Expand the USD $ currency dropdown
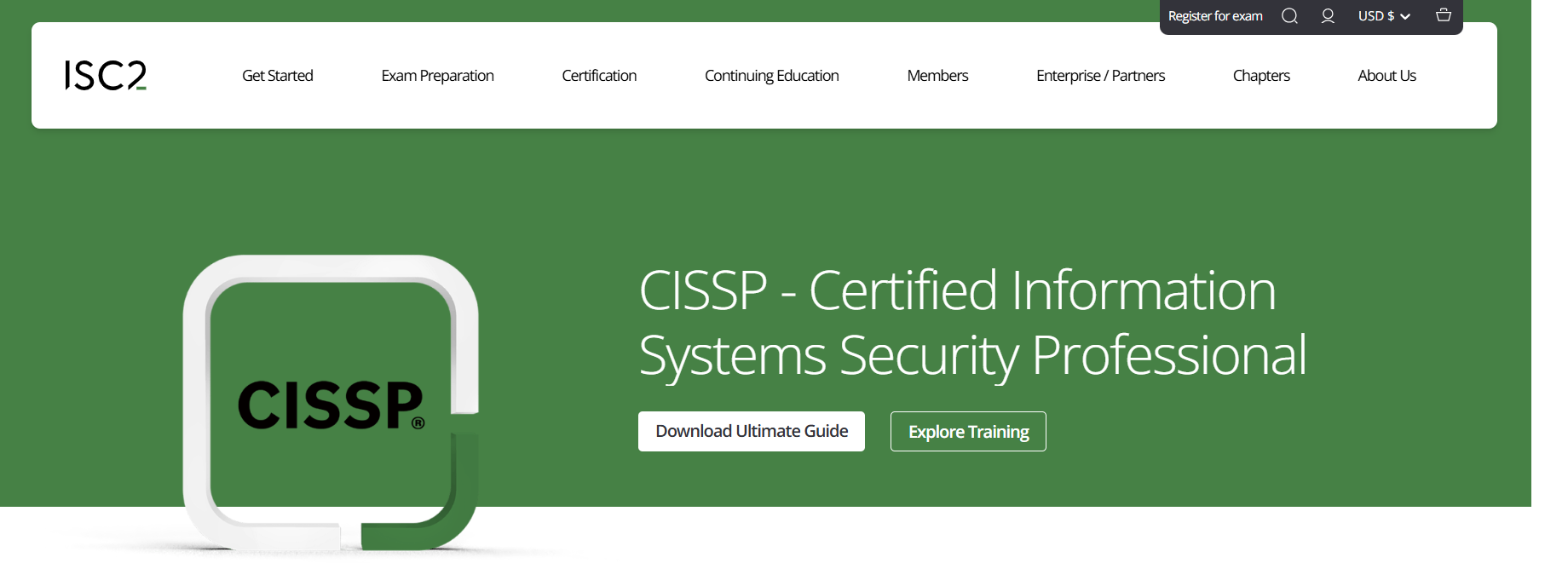The height and width of the screenshot is (563, 1568). point(1384,16)
